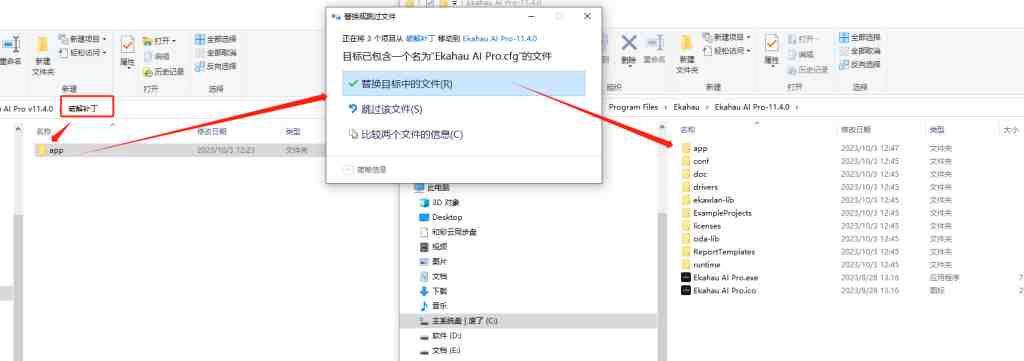Screen dimensions: 1024x361
Task: Click Program Files in right window breadcrumb
Action: 633,107
